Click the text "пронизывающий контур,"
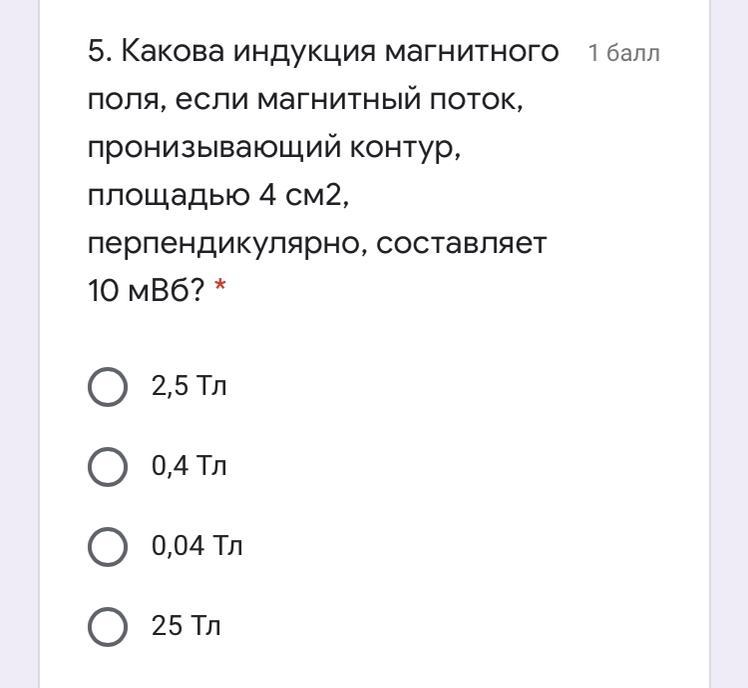This screenshot has height=688, width=748. pos(276,148)
